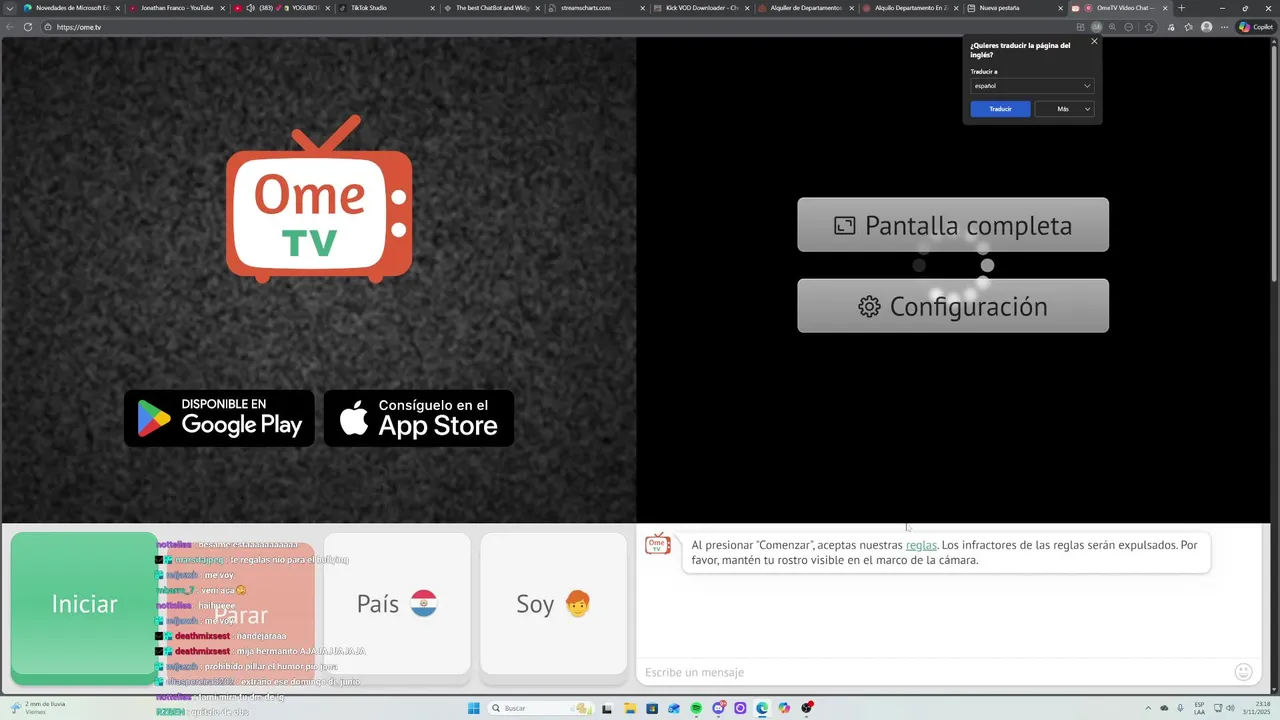Close the translate popup
The height and width of the screenshot is (720, 1280).
(1094, 41)
